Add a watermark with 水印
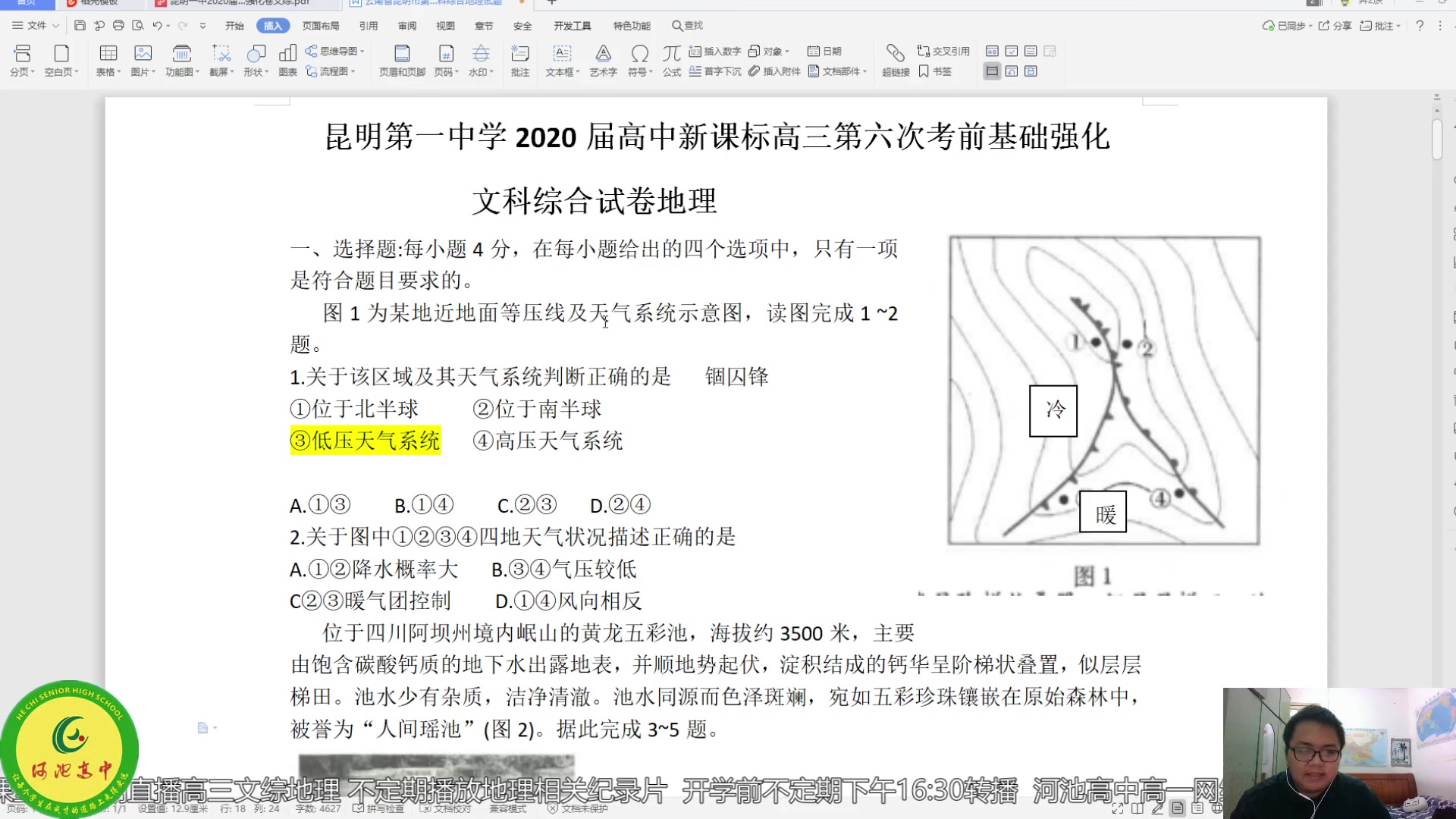Screen dimensions: 1456x819 [x=481, y=61]
